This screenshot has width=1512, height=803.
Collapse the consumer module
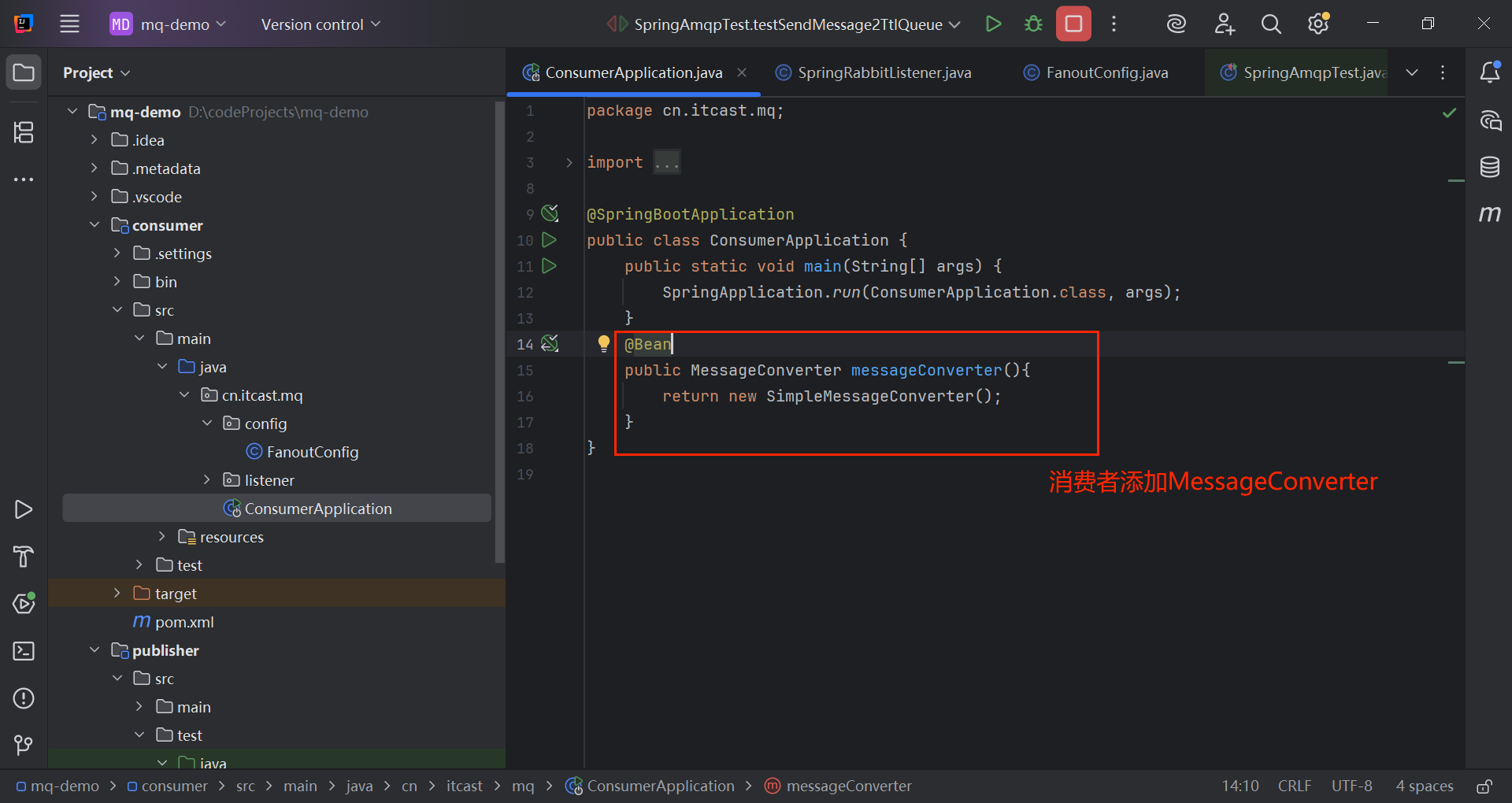94,224
